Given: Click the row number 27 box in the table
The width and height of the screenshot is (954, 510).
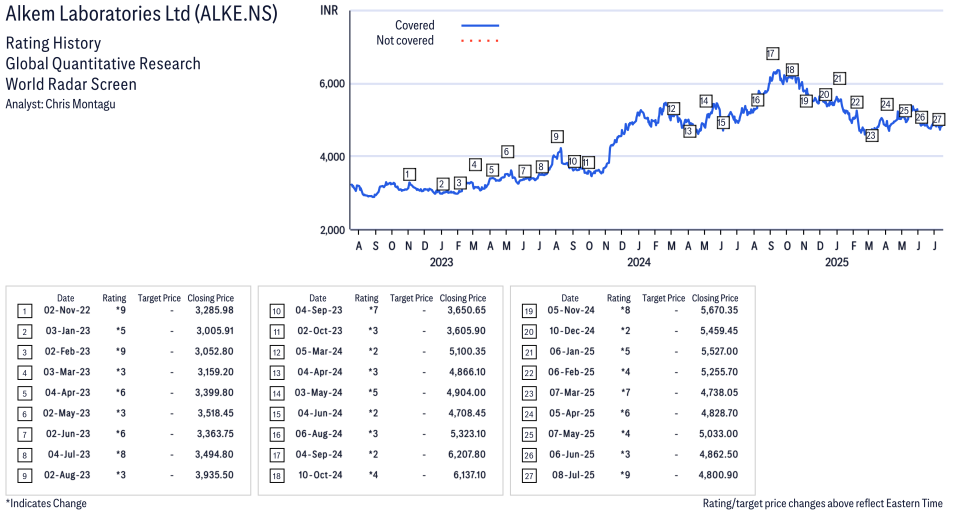Looking at the screenshot, I should pos(529,476).
